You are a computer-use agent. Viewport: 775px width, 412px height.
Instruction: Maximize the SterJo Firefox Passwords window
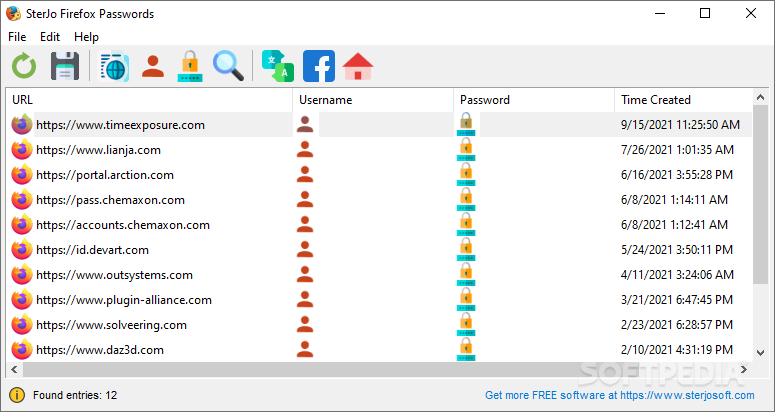point(705,13)
